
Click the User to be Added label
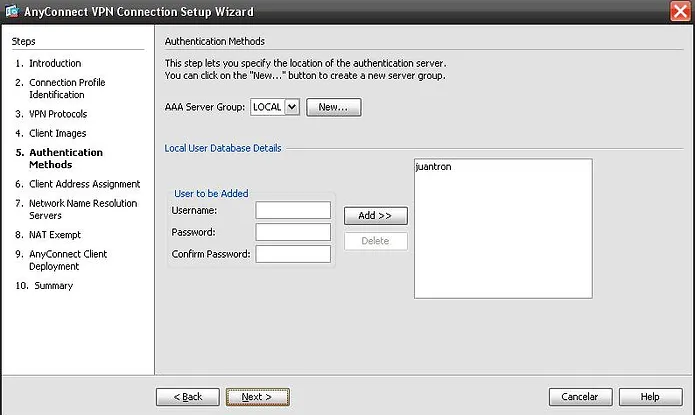pos(211,193)
